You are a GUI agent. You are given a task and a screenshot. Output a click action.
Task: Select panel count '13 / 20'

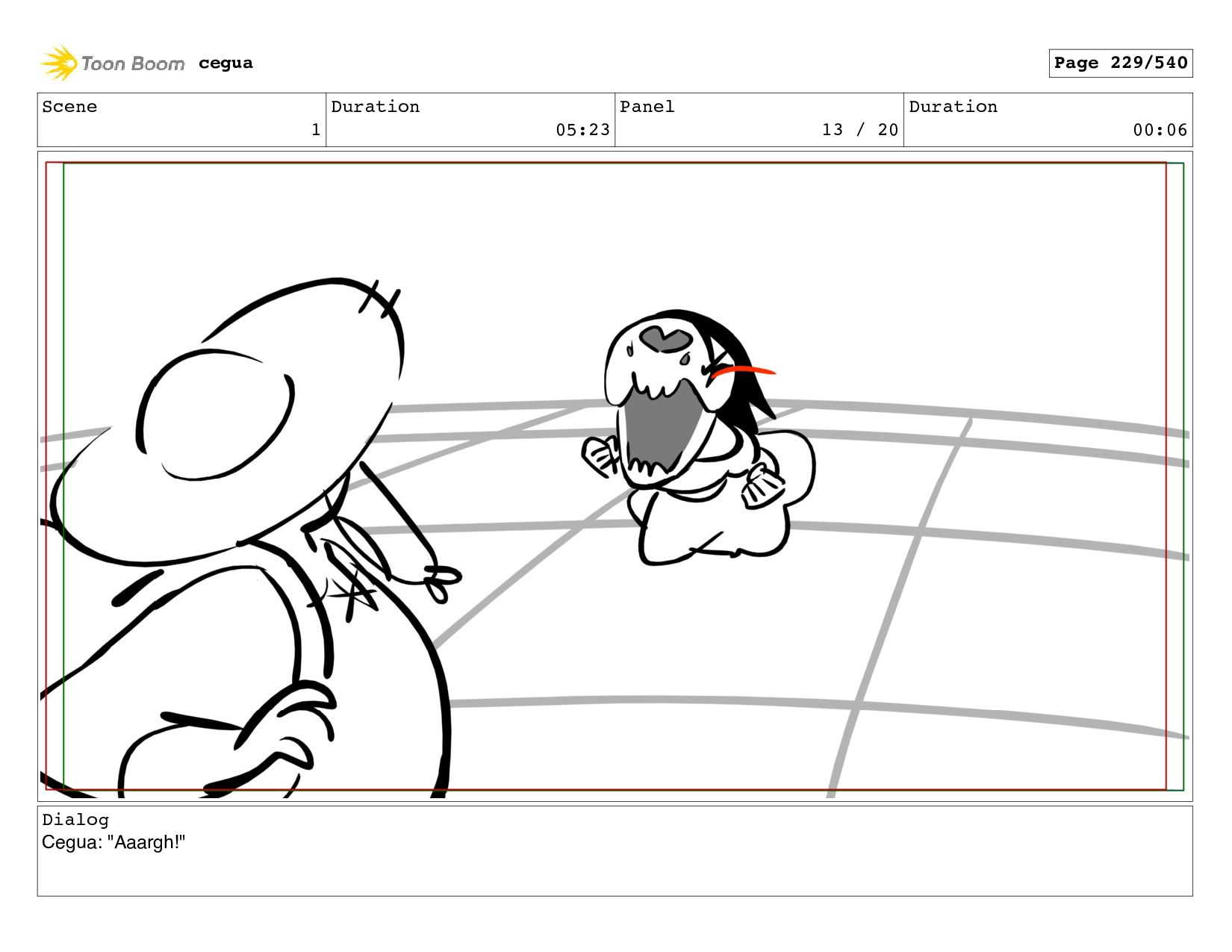point(860,130)
